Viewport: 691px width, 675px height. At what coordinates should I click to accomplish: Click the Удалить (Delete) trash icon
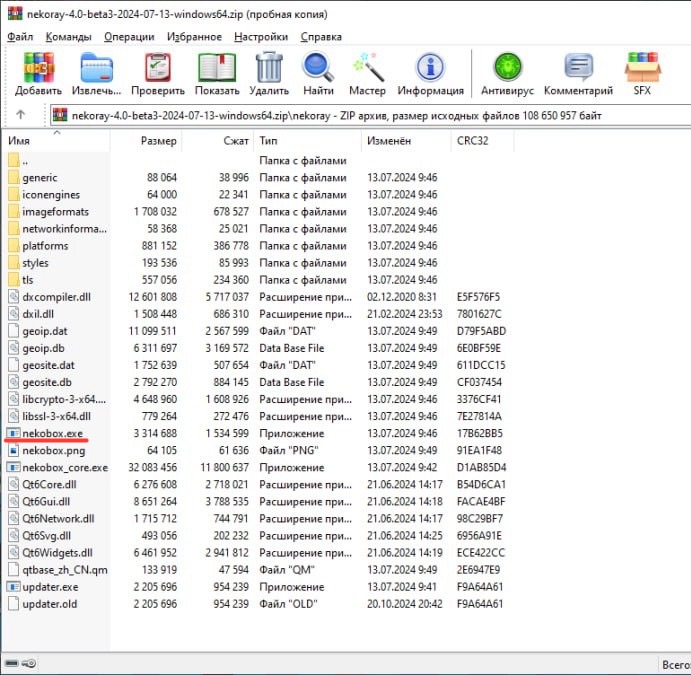[269, 67]
